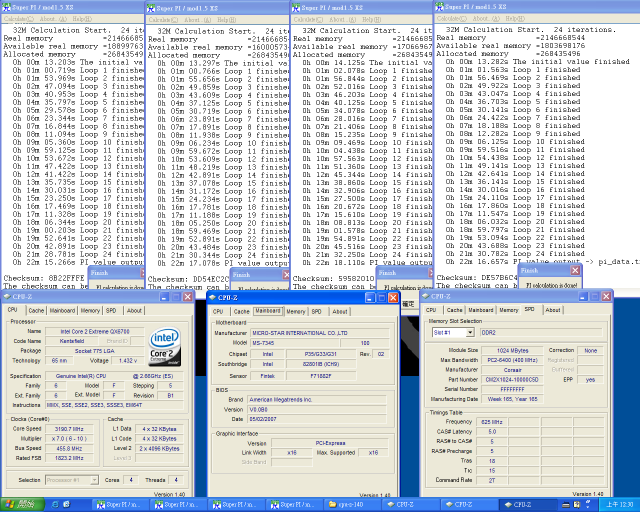Open Memory tab in the Corsair memory CPU-Z window
640x512 pixels.
[509, 310]
